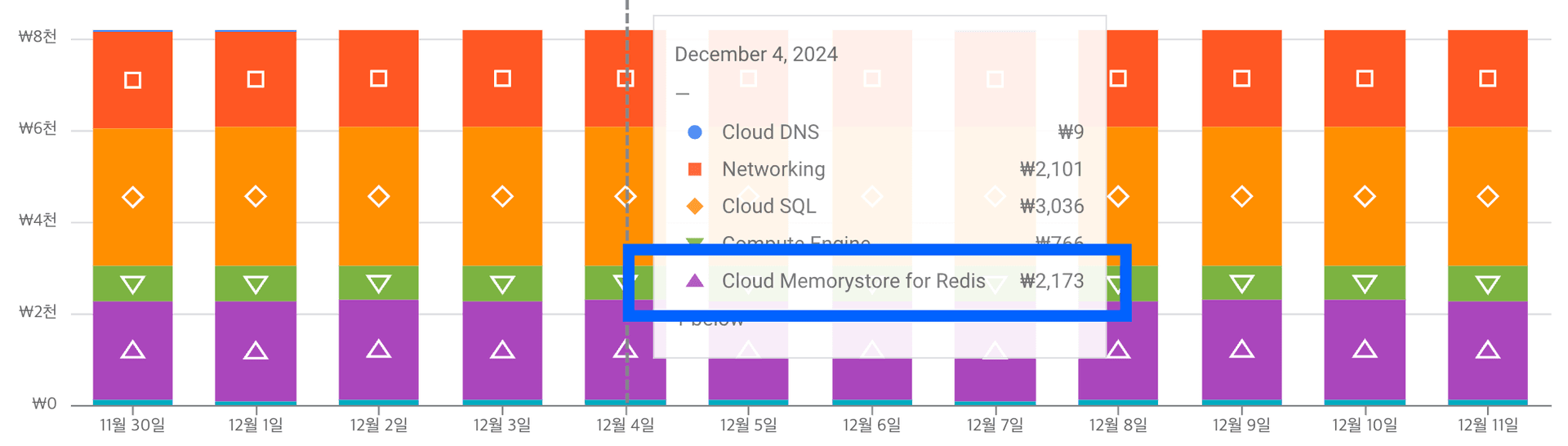Click the diamond marker in the 12월 1일 bar
The image size is (1568, 446).
(256, 197)
